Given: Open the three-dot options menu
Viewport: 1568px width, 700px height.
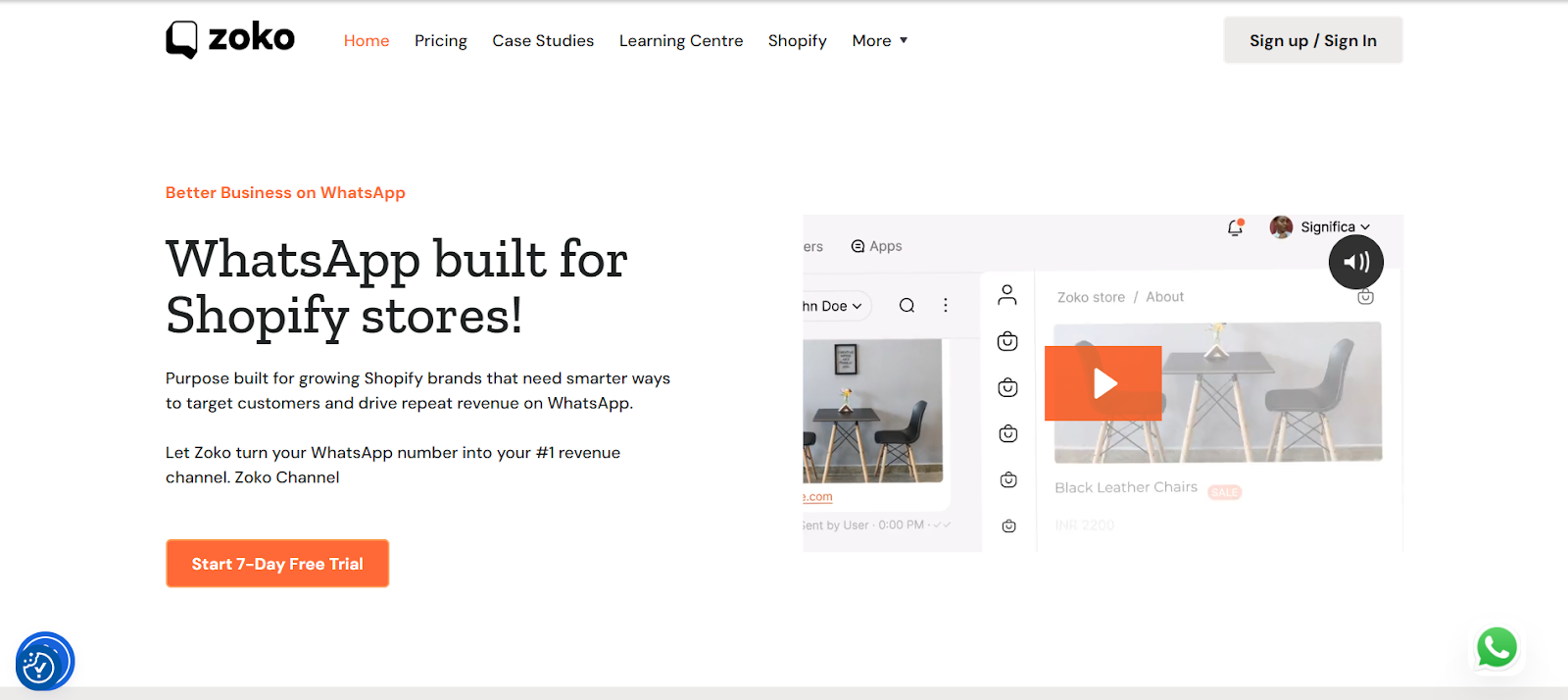Looking at the screenshot, I should click(946, 305).
